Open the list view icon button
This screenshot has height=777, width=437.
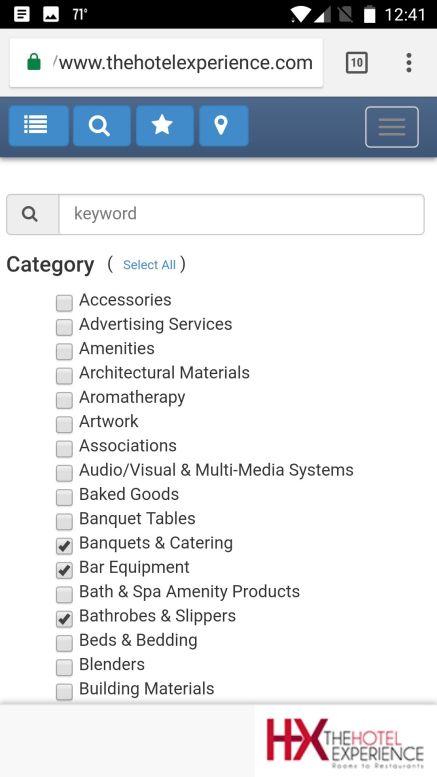click(x=39, y=125)
